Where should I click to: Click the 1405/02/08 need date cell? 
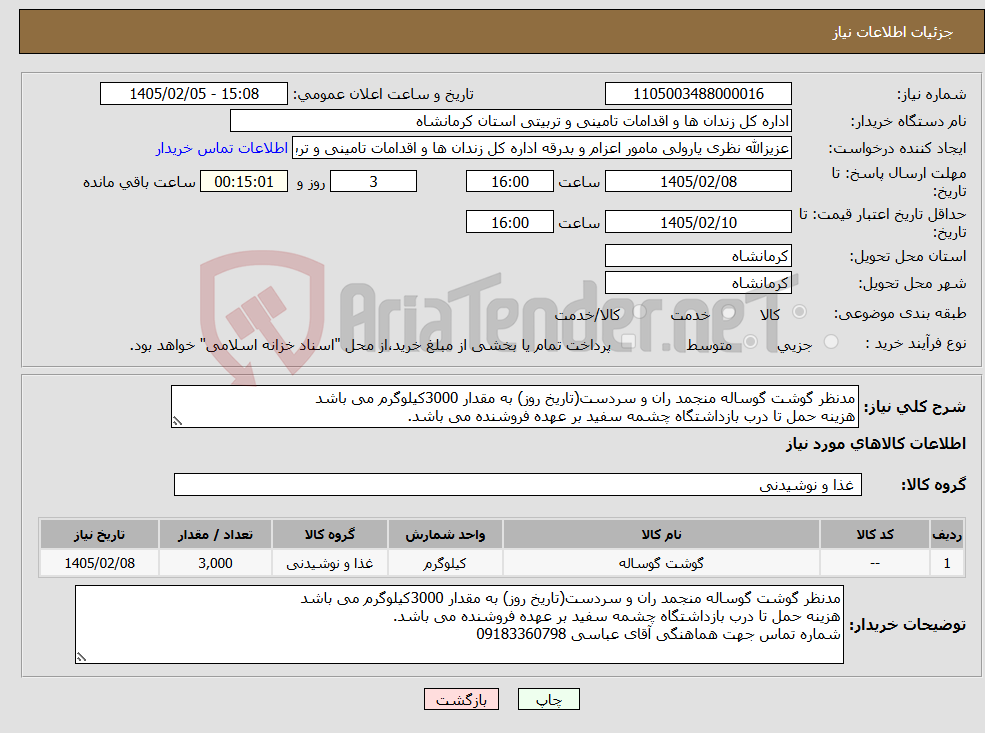[99, 563]
